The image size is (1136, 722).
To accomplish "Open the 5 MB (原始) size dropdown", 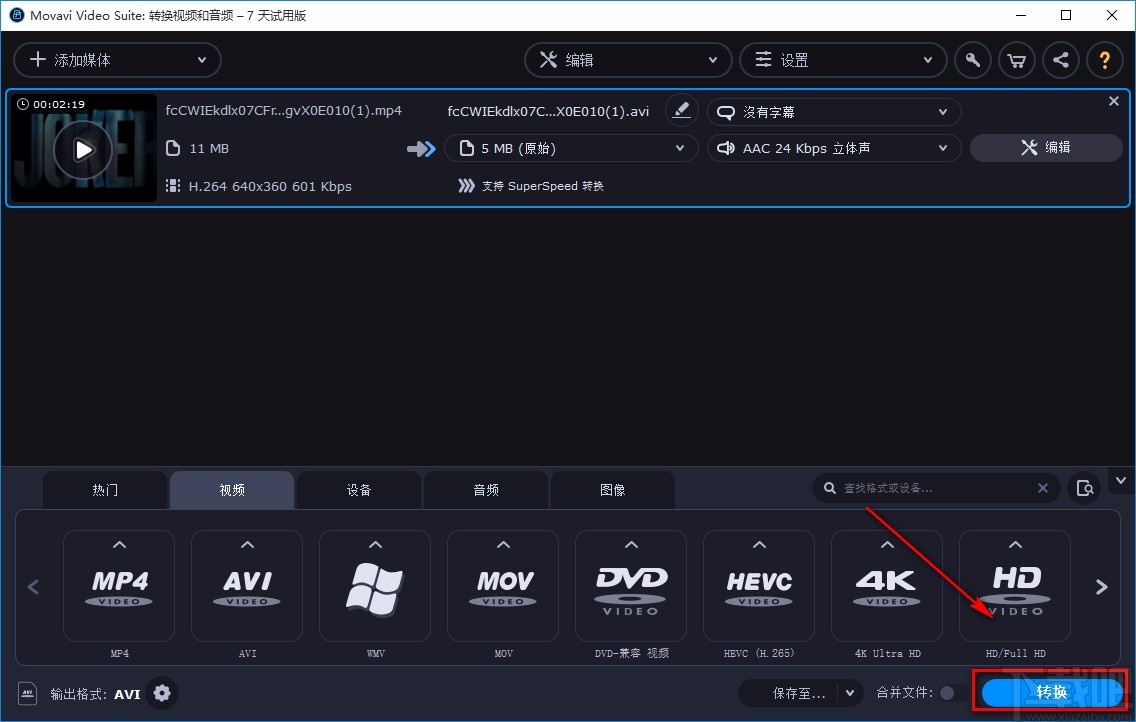I will [571, 148].
